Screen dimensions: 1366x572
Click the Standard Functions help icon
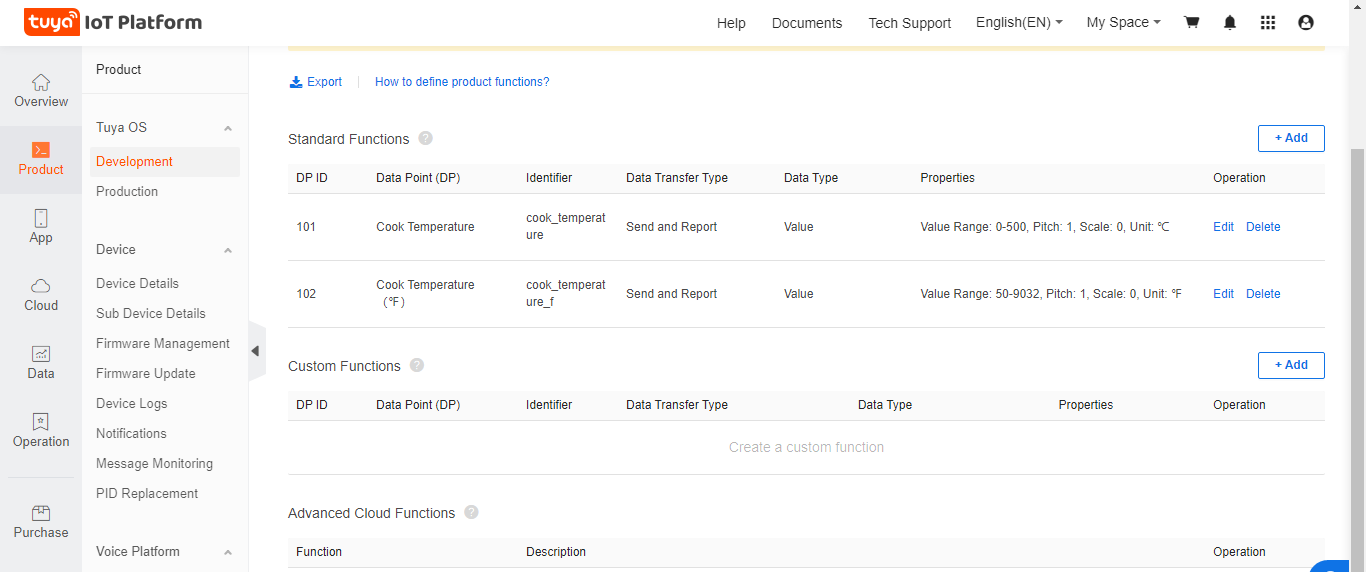426,138
